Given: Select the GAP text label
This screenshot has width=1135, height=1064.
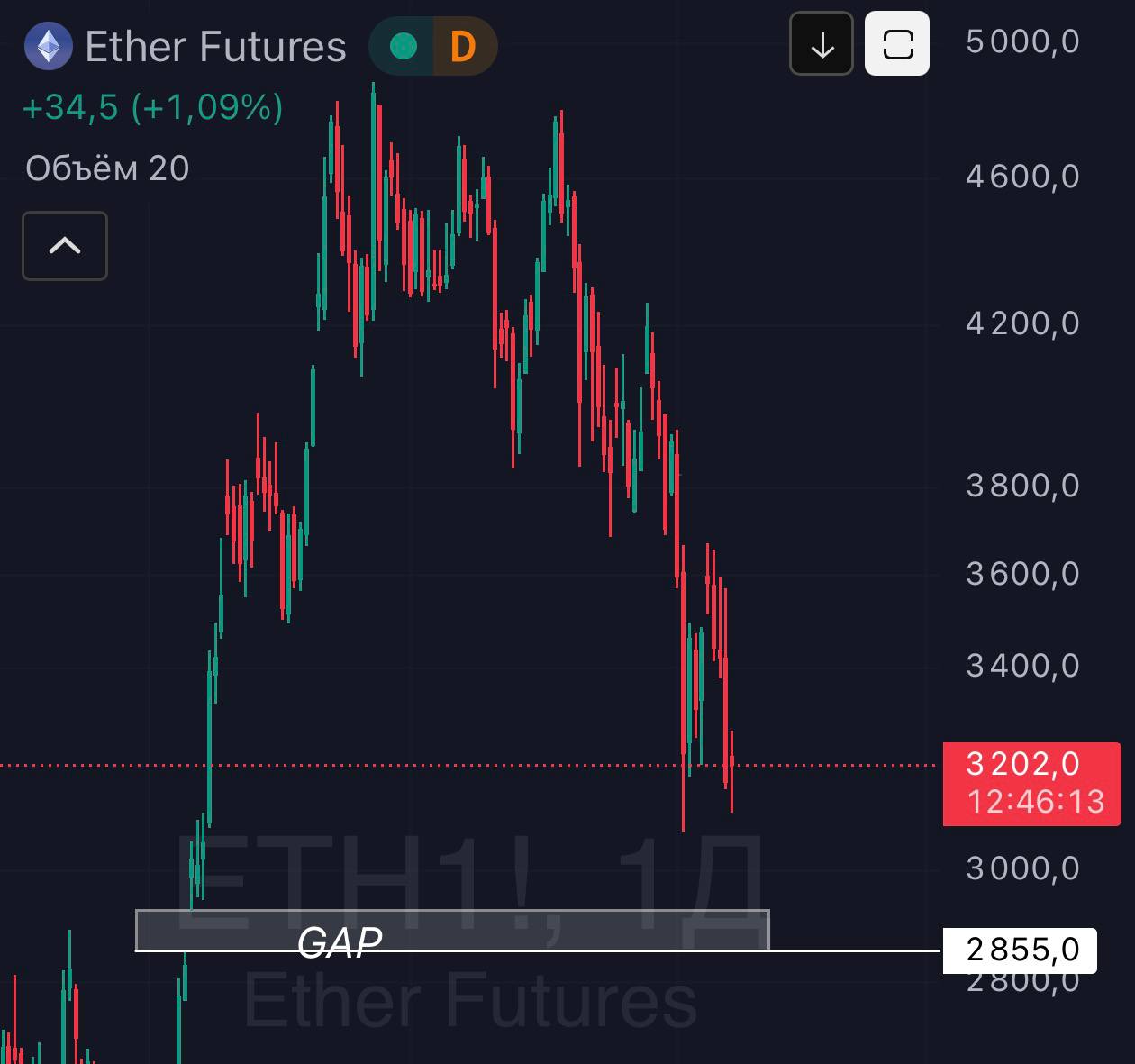Looking at the screenshot, I should click(340, 942).
